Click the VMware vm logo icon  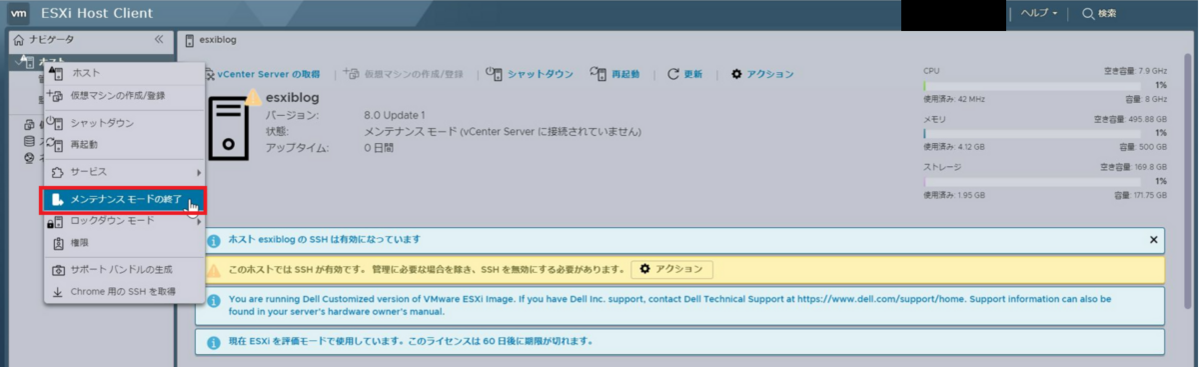tap(18, 14)
